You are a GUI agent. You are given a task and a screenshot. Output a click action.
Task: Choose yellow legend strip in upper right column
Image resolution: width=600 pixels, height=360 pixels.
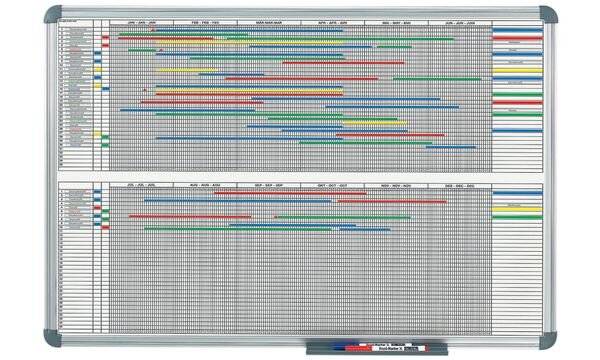pos(517,70)
